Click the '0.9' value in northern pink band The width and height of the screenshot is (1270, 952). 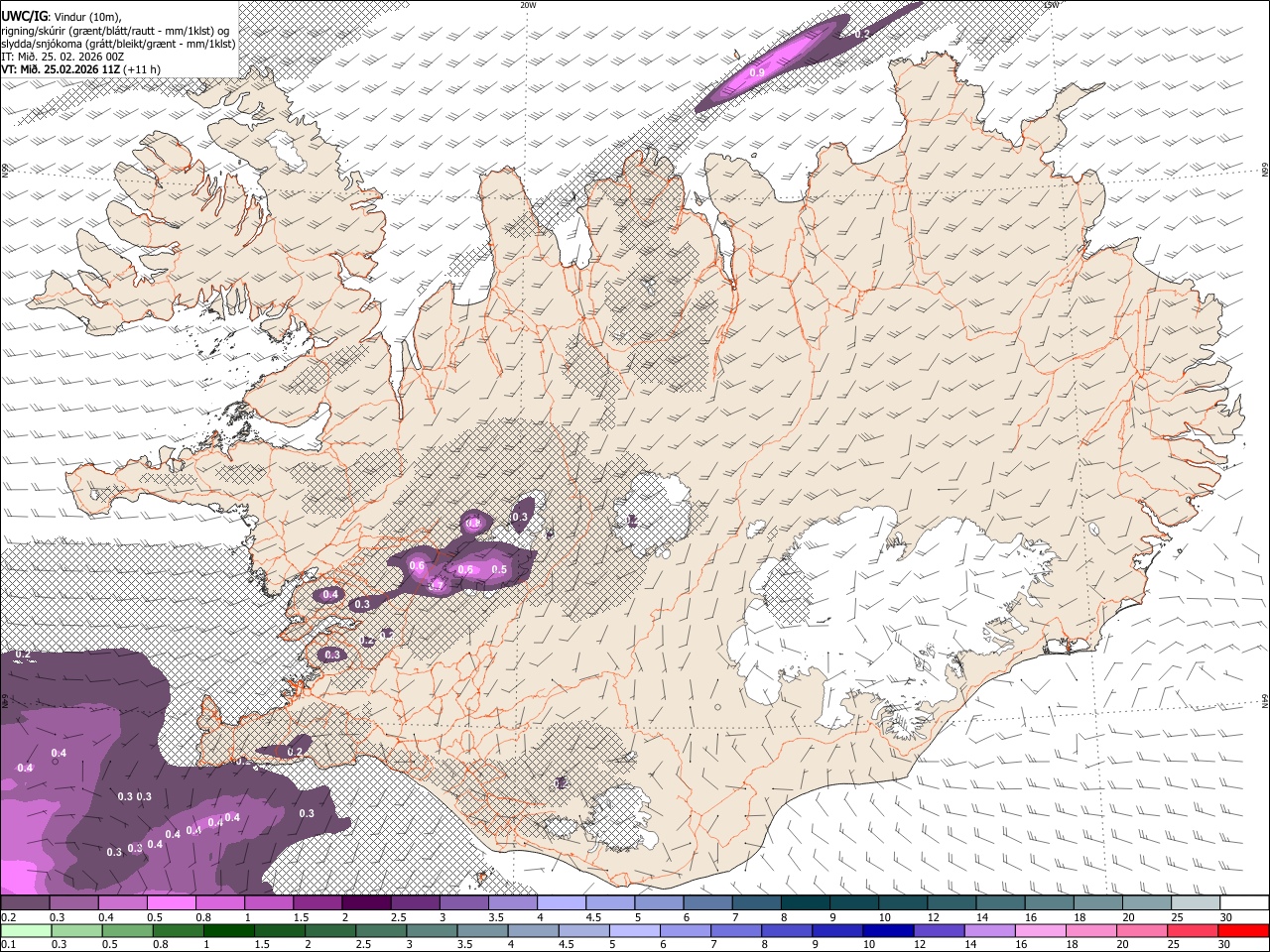757,72
